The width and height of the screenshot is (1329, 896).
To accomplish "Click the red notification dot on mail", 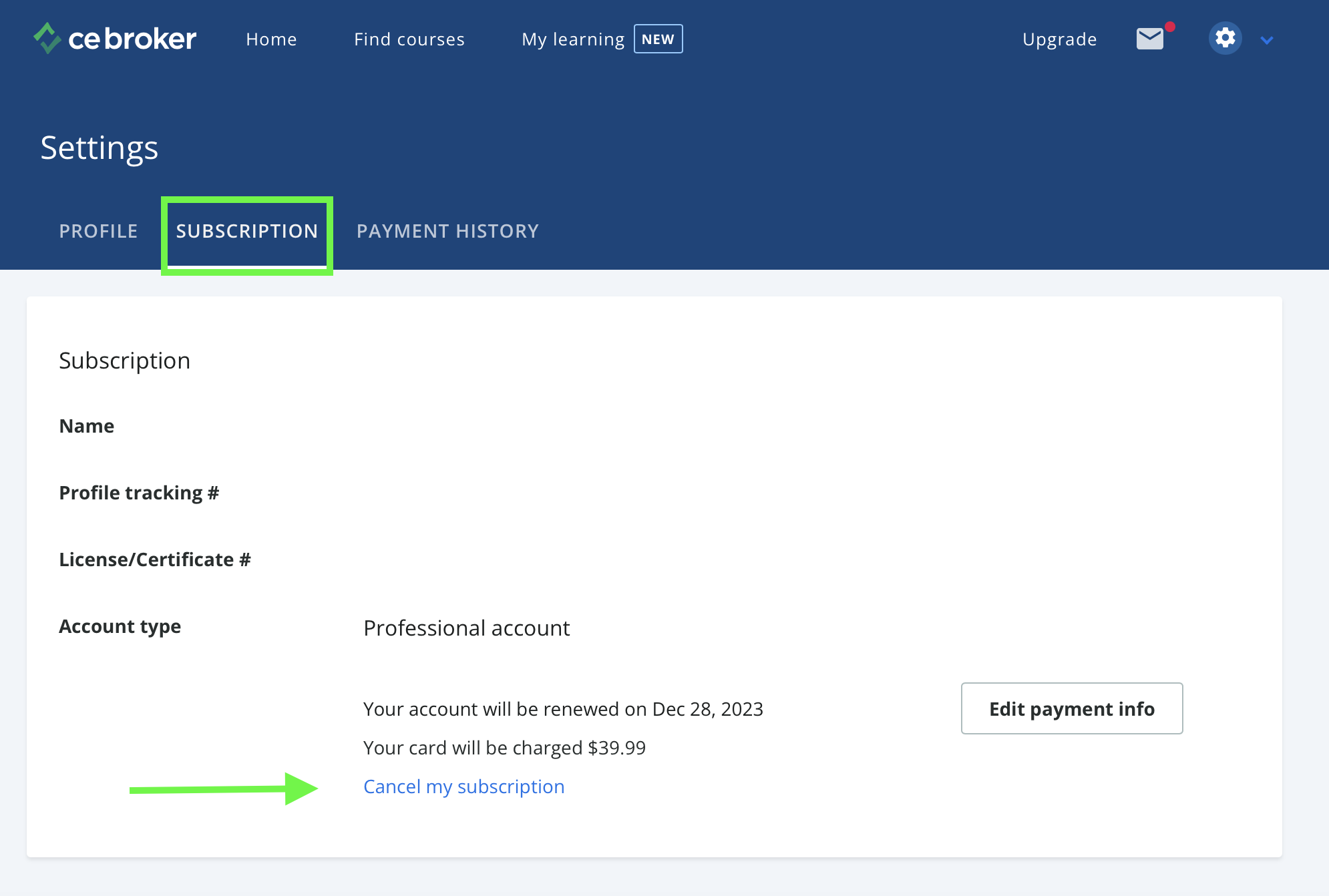I will tap(1169, 27).
